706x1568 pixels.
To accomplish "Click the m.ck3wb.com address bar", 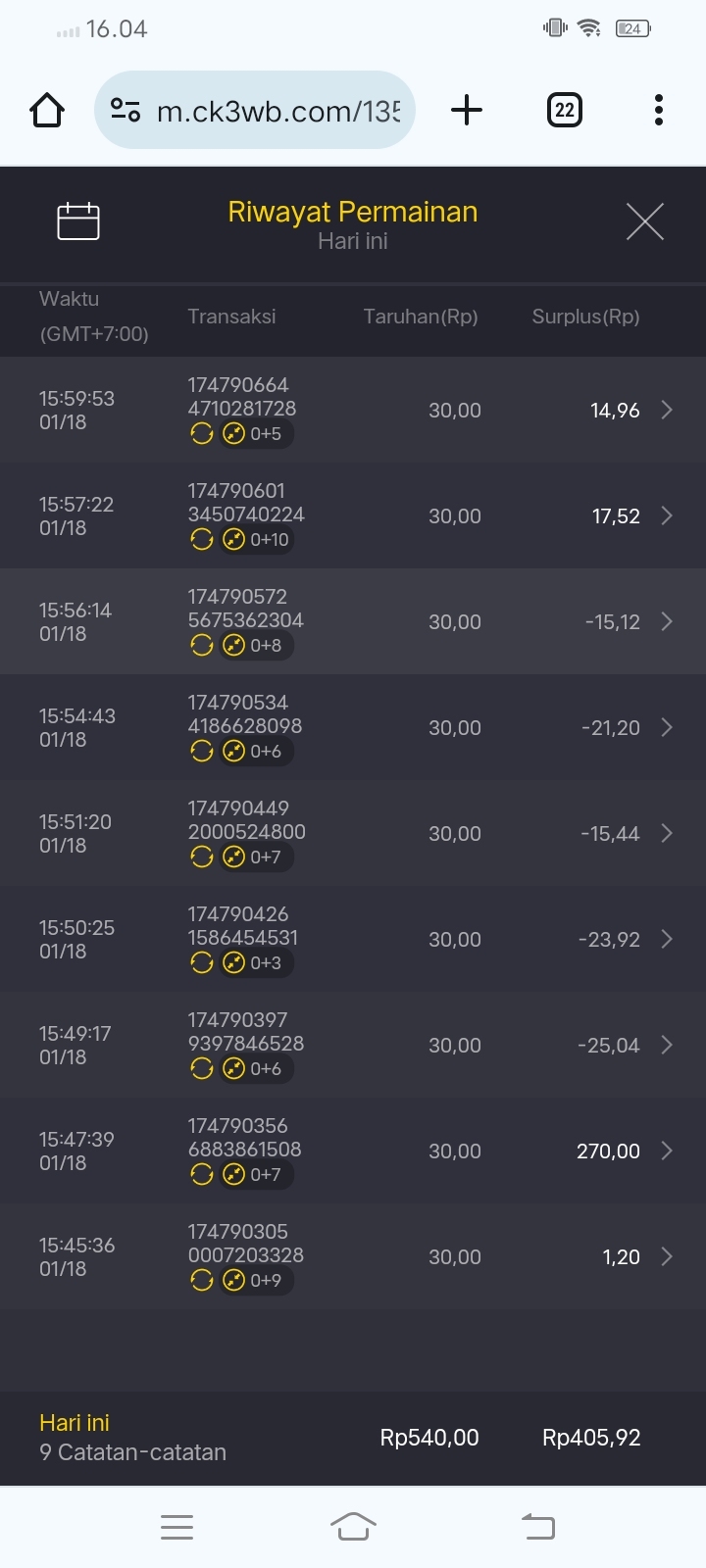I will 278,111.
